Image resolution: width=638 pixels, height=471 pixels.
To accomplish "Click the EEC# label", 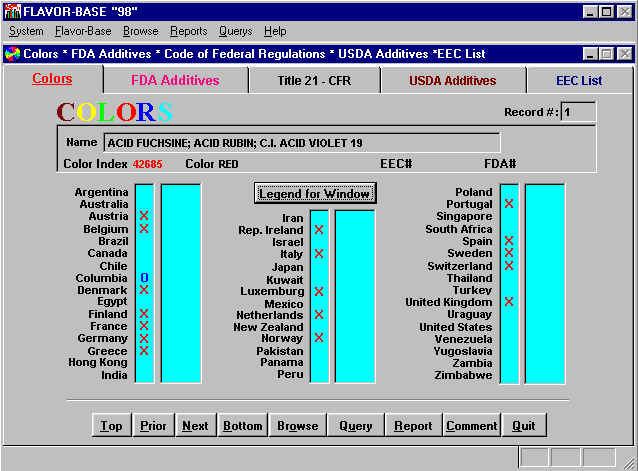I will pos(396,164).
